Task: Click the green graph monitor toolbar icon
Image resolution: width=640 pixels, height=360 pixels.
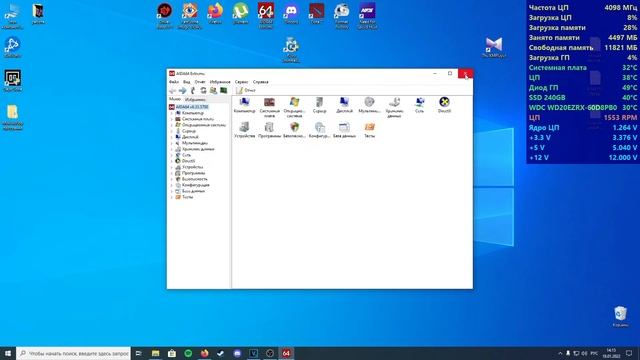Action: 223,91
